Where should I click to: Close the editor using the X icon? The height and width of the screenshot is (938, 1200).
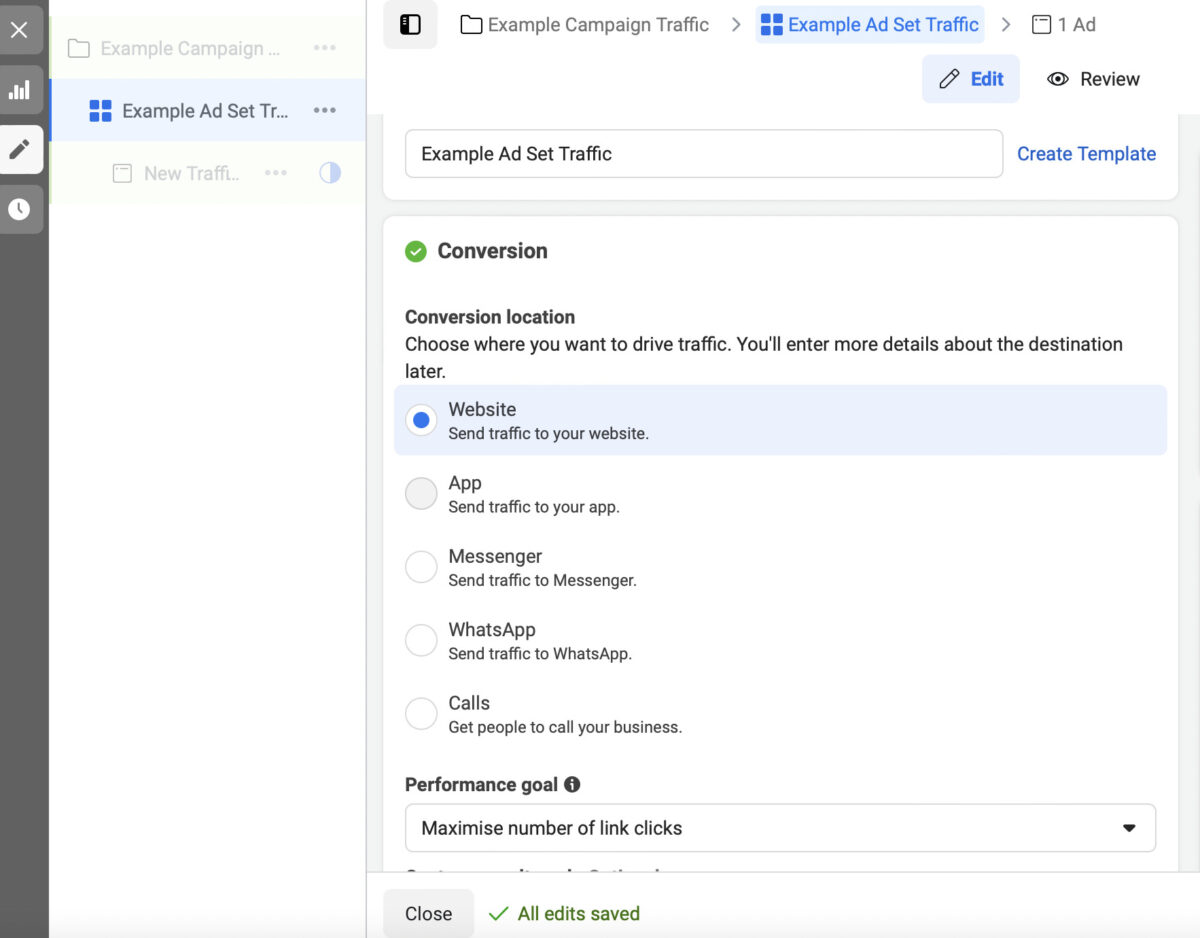pos(21,28)
